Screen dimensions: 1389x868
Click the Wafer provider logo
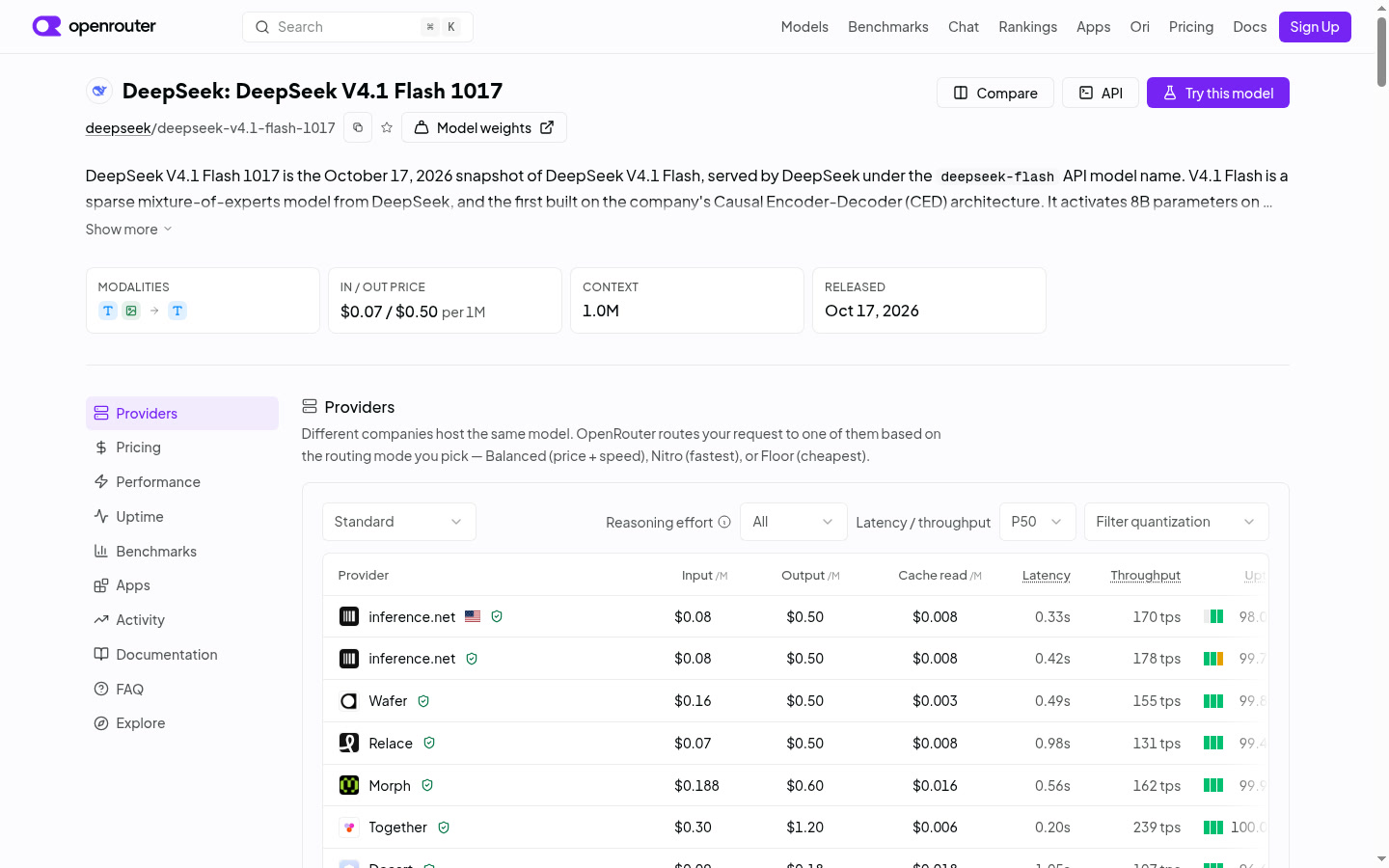(x=349, y=701)
